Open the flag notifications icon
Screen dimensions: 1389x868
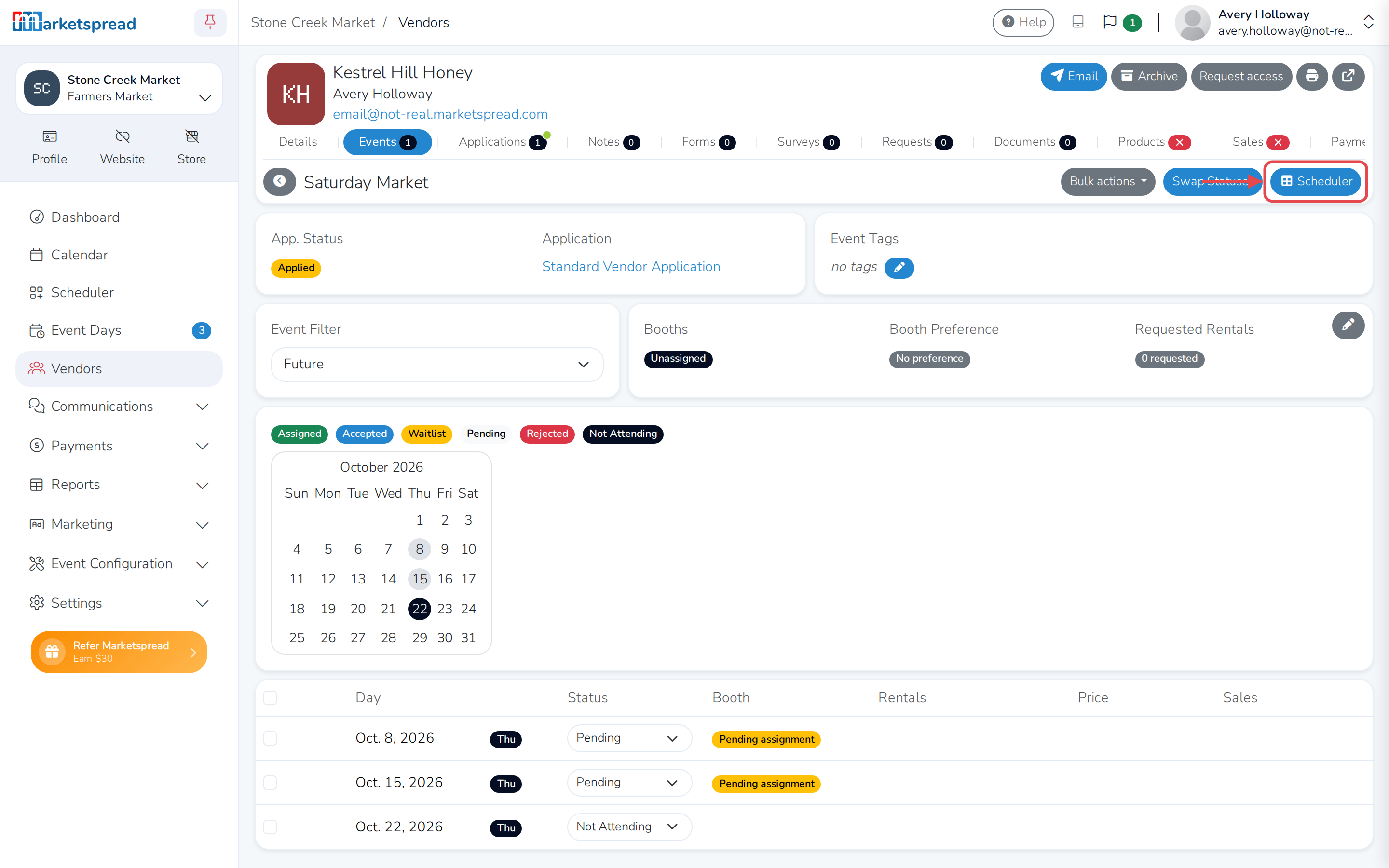[1109, 22]
